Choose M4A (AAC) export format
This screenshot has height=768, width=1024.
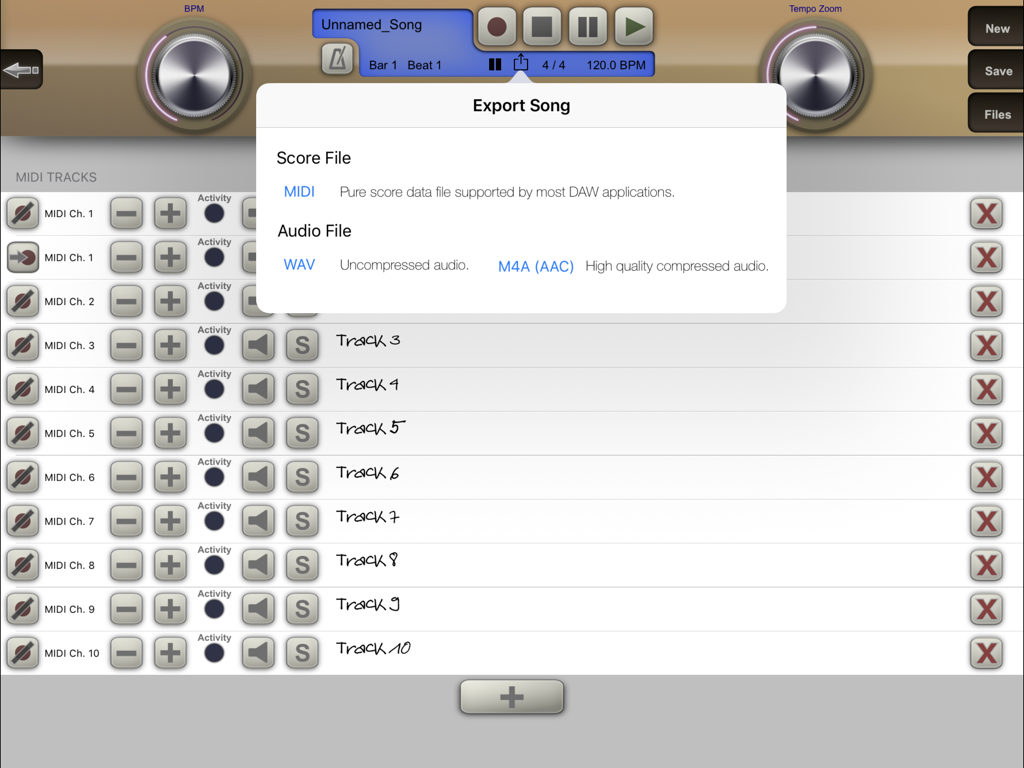[536, 266]
